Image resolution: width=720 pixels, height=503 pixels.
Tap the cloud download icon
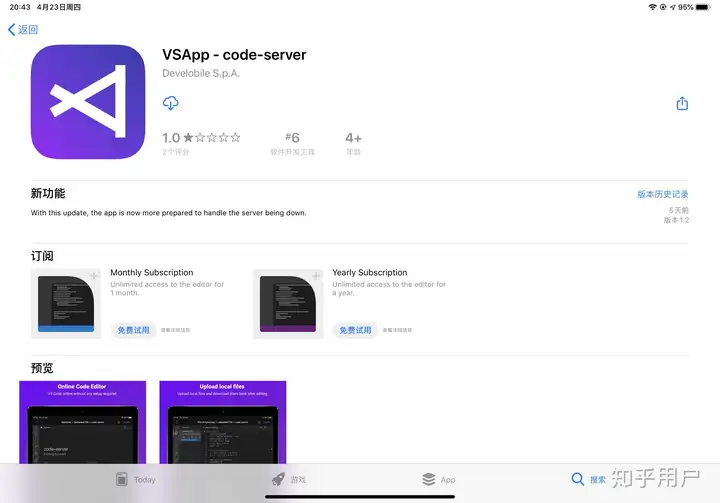point(170,103)
